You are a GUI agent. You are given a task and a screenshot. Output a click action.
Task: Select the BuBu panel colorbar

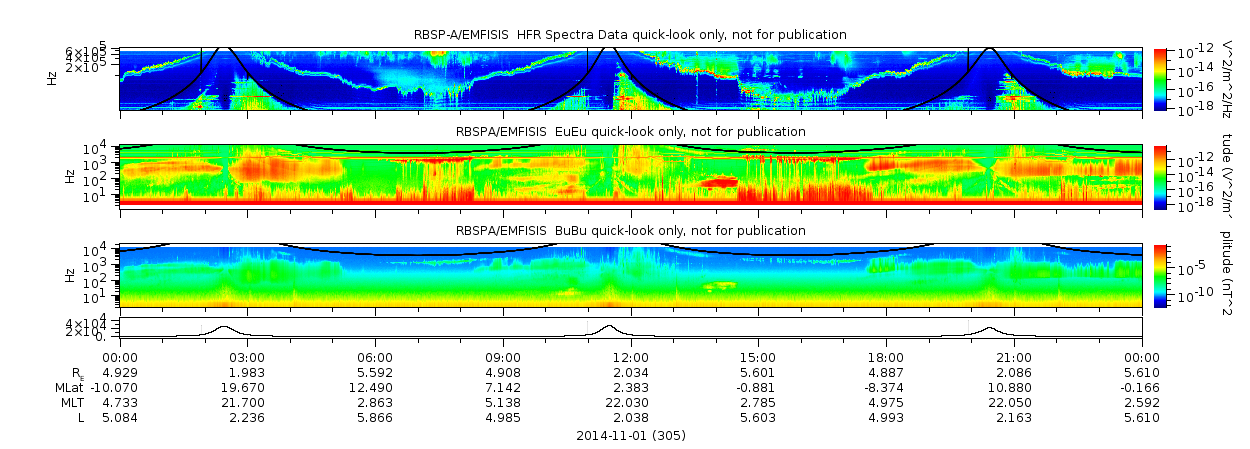point(1160,275)
